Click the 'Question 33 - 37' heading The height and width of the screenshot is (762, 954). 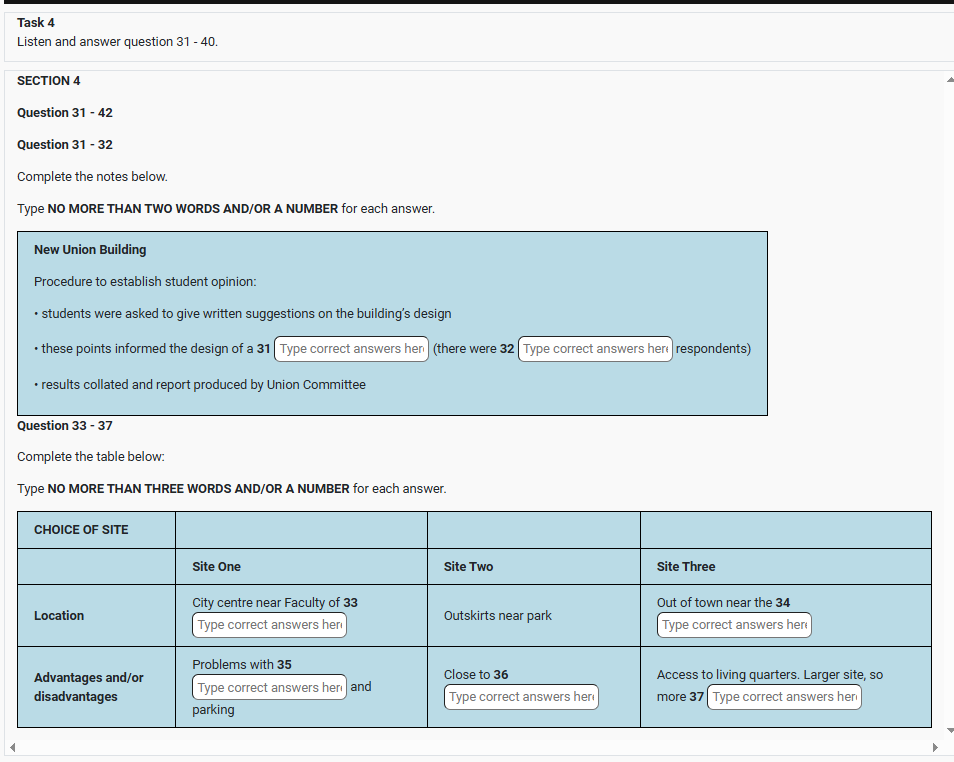click(65, 426)
